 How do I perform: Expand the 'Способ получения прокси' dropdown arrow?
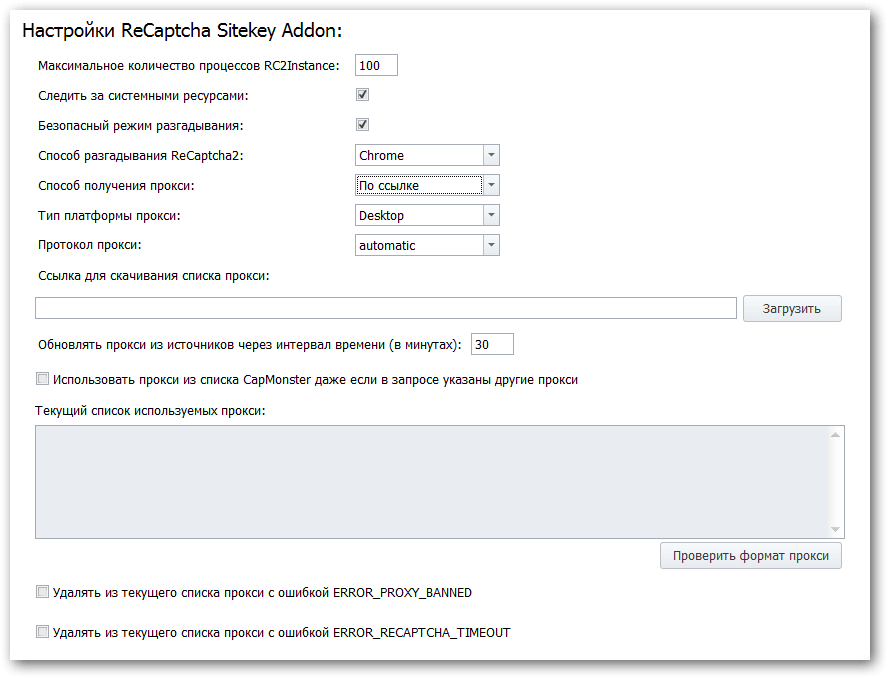(492, 185)
